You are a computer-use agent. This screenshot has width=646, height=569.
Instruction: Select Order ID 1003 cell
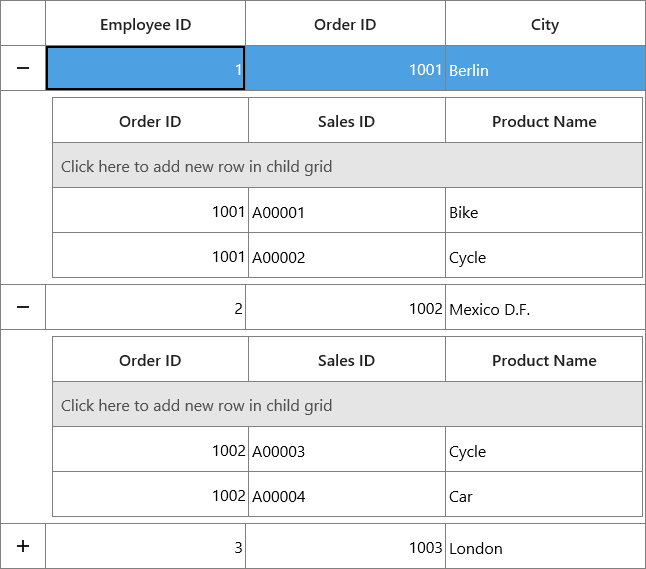(x=345, y=546)
